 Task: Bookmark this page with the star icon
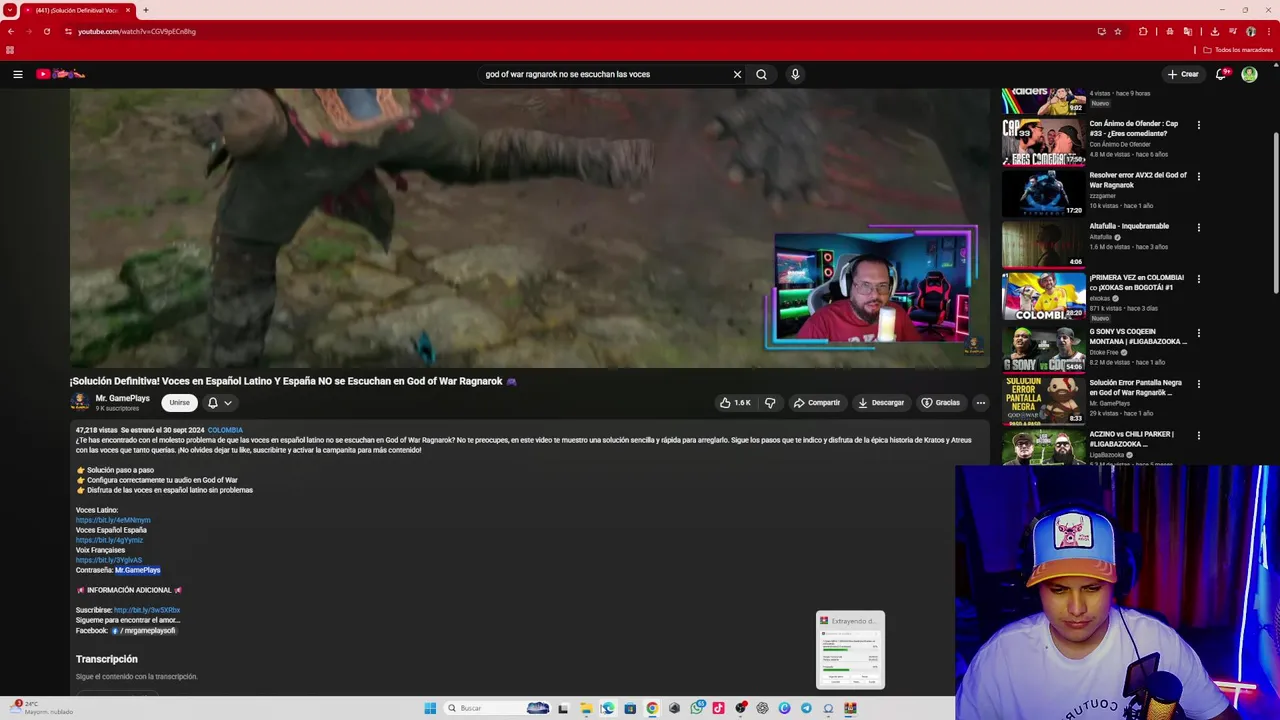pos(1118,31)
